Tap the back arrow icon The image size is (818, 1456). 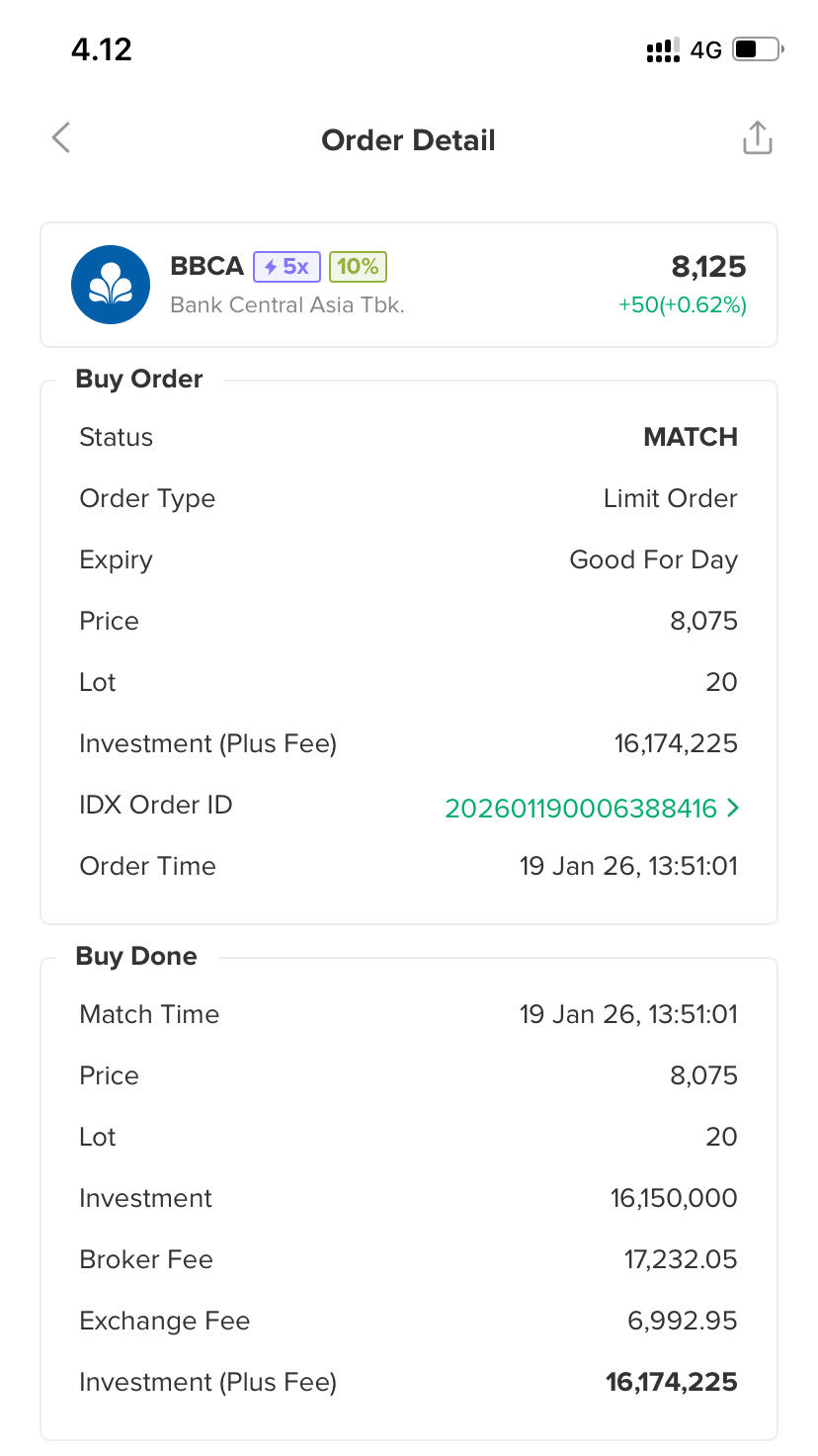coord(61,138)
